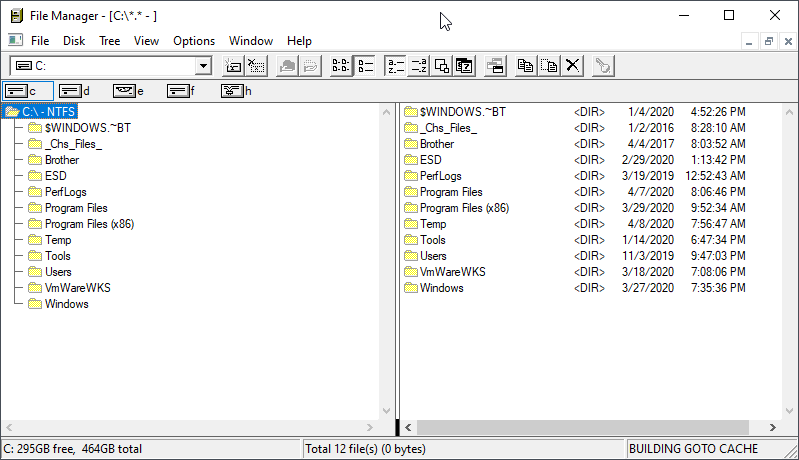Click 'BUILDING GOTO CACHE' status bar text
Viewport: 799px width, 460px height.
point(693,449)
